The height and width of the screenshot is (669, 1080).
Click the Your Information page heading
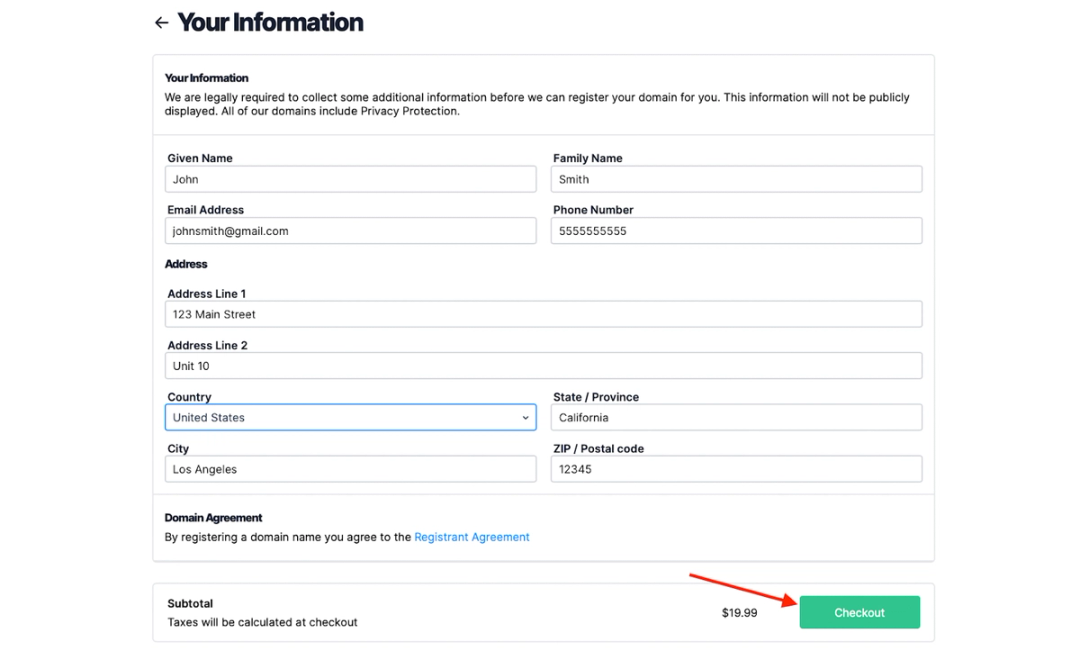pyautogui.click(x=270, y=22)
